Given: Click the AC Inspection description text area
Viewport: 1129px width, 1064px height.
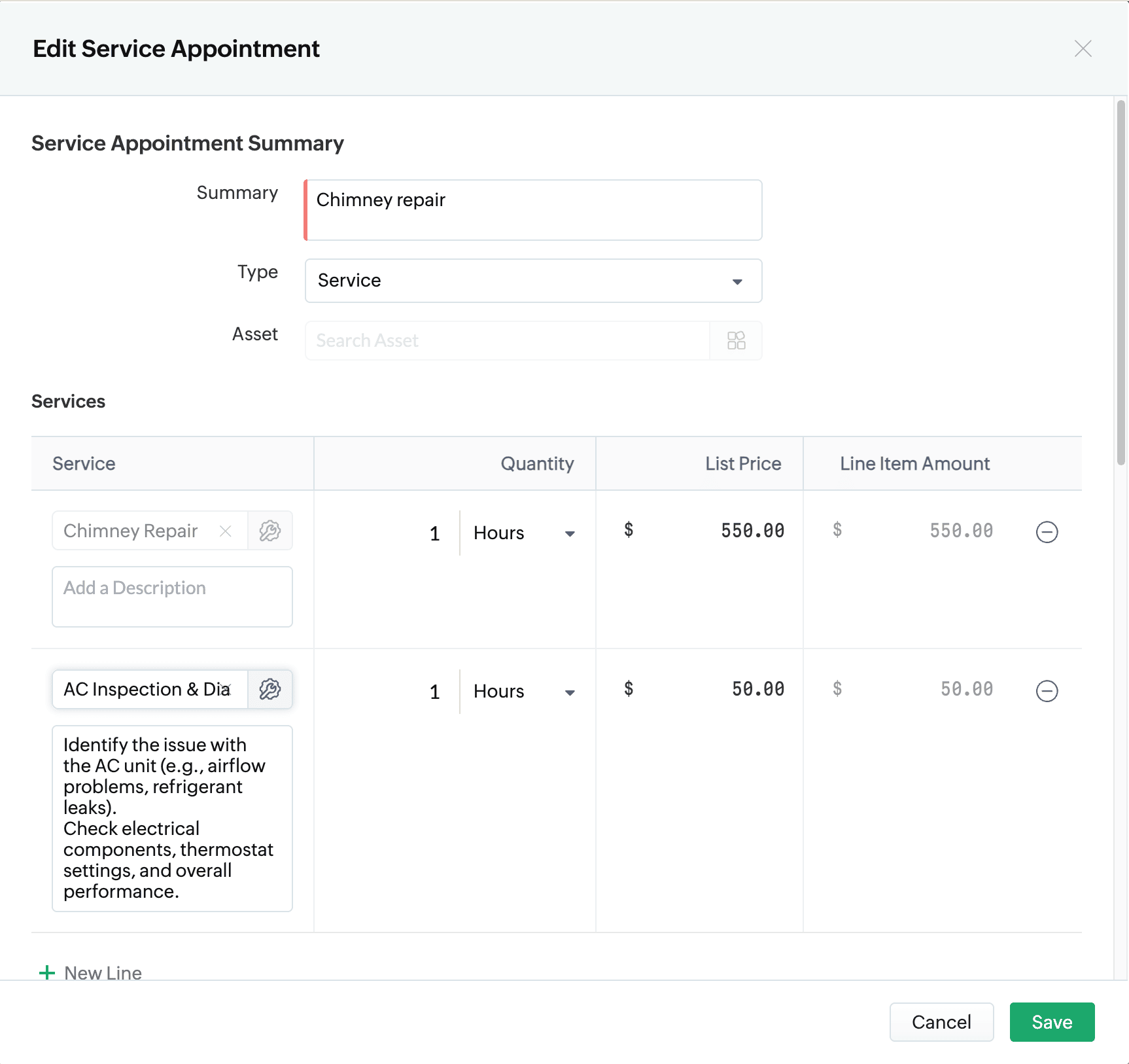Looking at the screenshot, I should (x=172, y=818).
